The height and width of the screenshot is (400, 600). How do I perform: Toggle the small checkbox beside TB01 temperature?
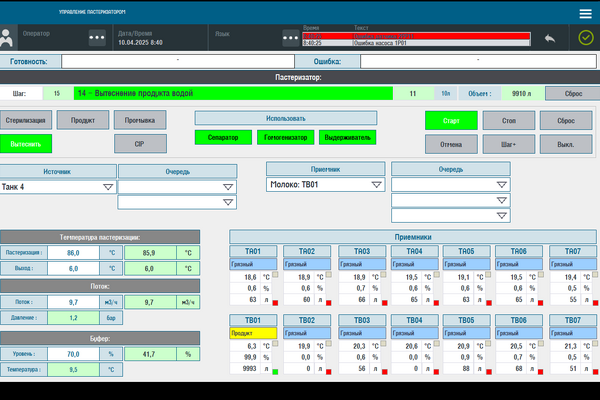coord(275,343)
